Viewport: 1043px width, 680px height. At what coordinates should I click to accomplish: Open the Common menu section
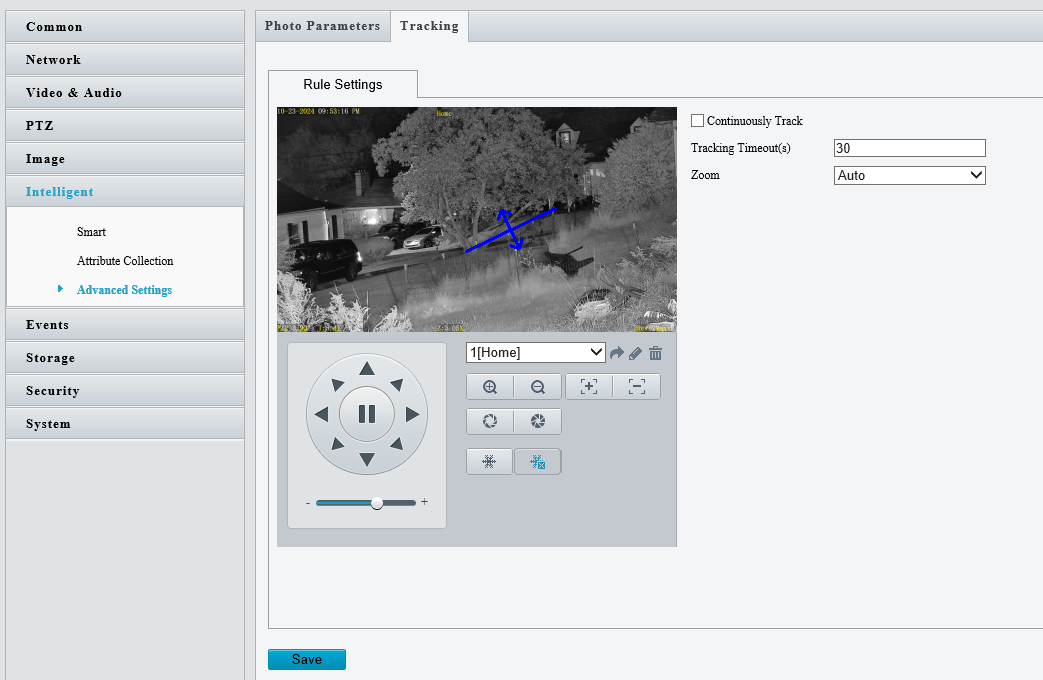(x=125, y=27)
